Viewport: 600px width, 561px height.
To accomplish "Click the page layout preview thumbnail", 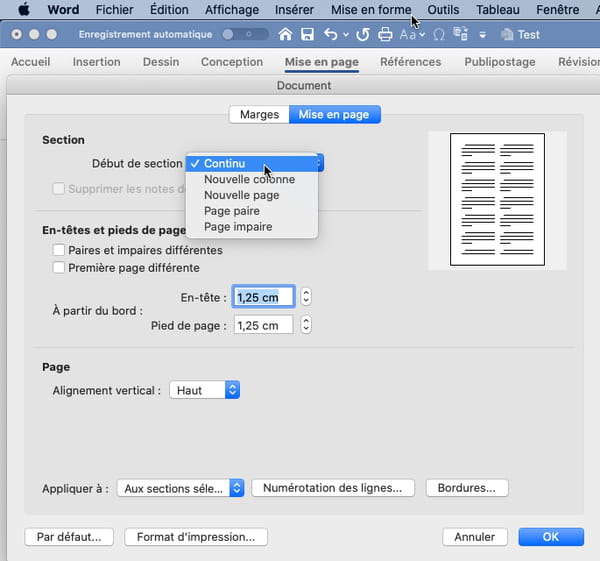I will (497, 199).
